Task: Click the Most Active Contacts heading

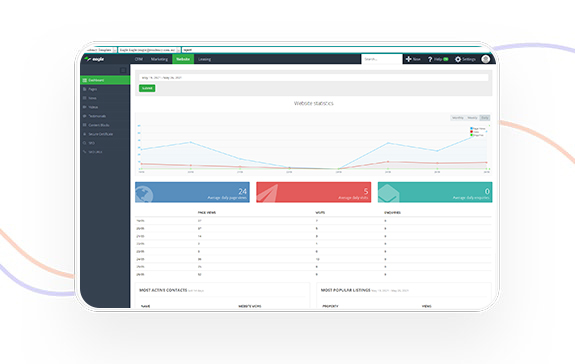Action: pyautogui.click(x=163, y=290)
